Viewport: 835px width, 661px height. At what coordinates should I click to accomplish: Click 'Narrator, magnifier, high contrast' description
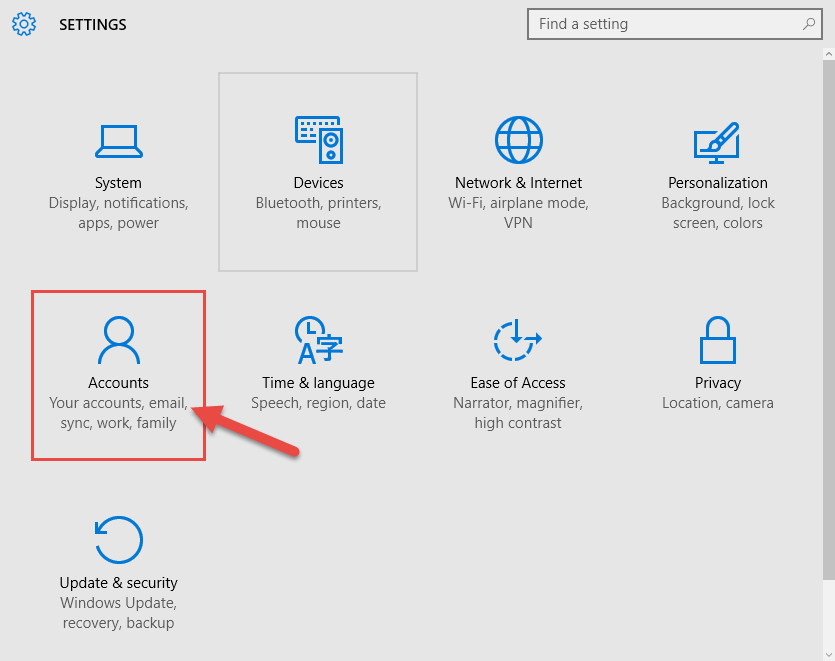(x=518, y=413)
